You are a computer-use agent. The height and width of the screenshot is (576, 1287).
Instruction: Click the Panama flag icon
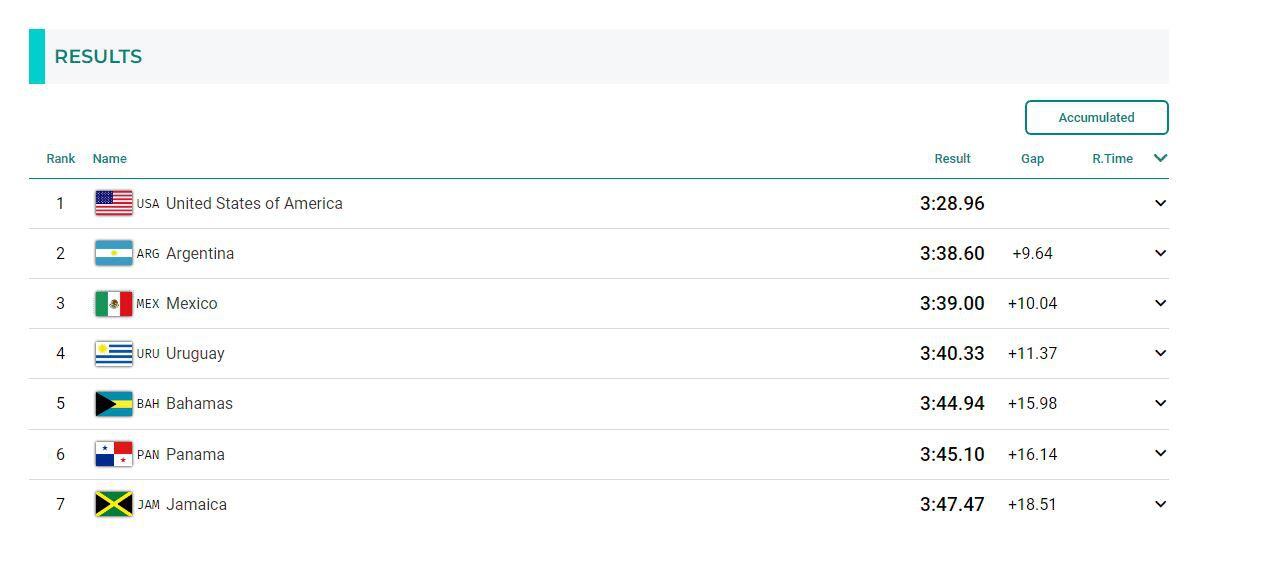[x=113, y=454]
